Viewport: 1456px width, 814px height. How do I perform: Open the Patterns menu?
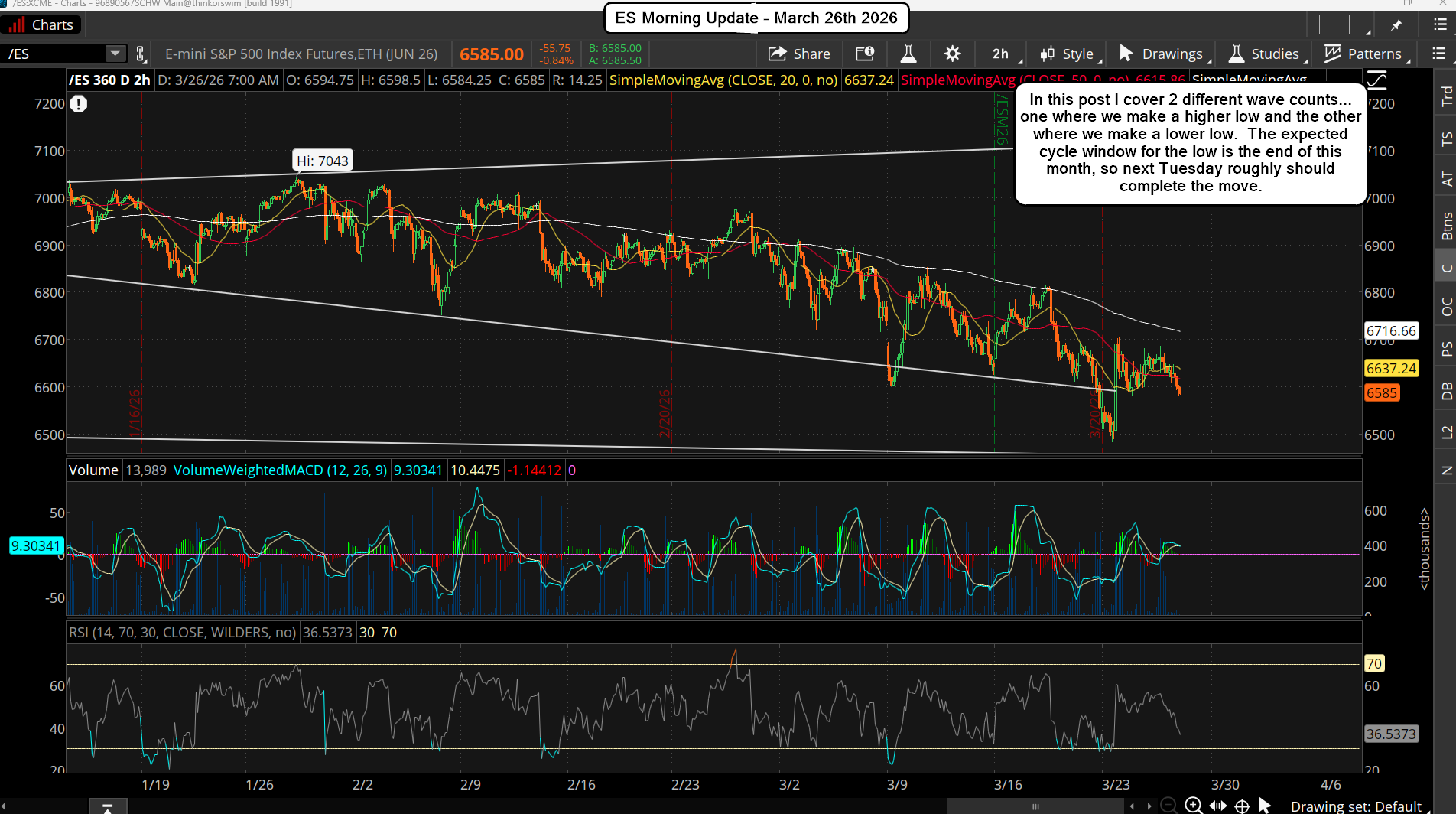pyautogui.click(x=1364, y=54)
